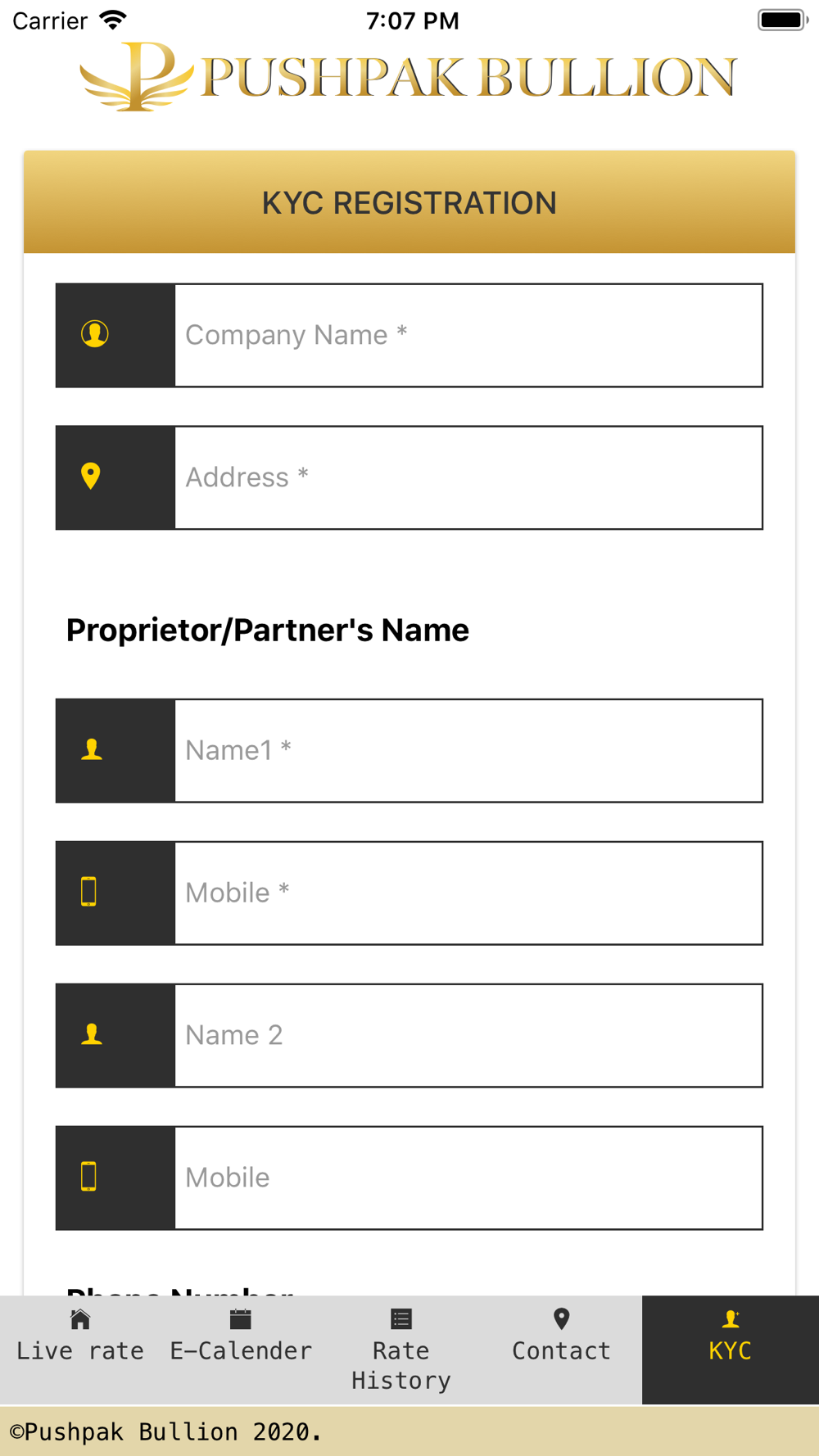Image resolution: width=819 pixels, height=1456 pixels.
Task: Click the Name 2 input field
Action: pyautogui.click(x=469, y=1035)
